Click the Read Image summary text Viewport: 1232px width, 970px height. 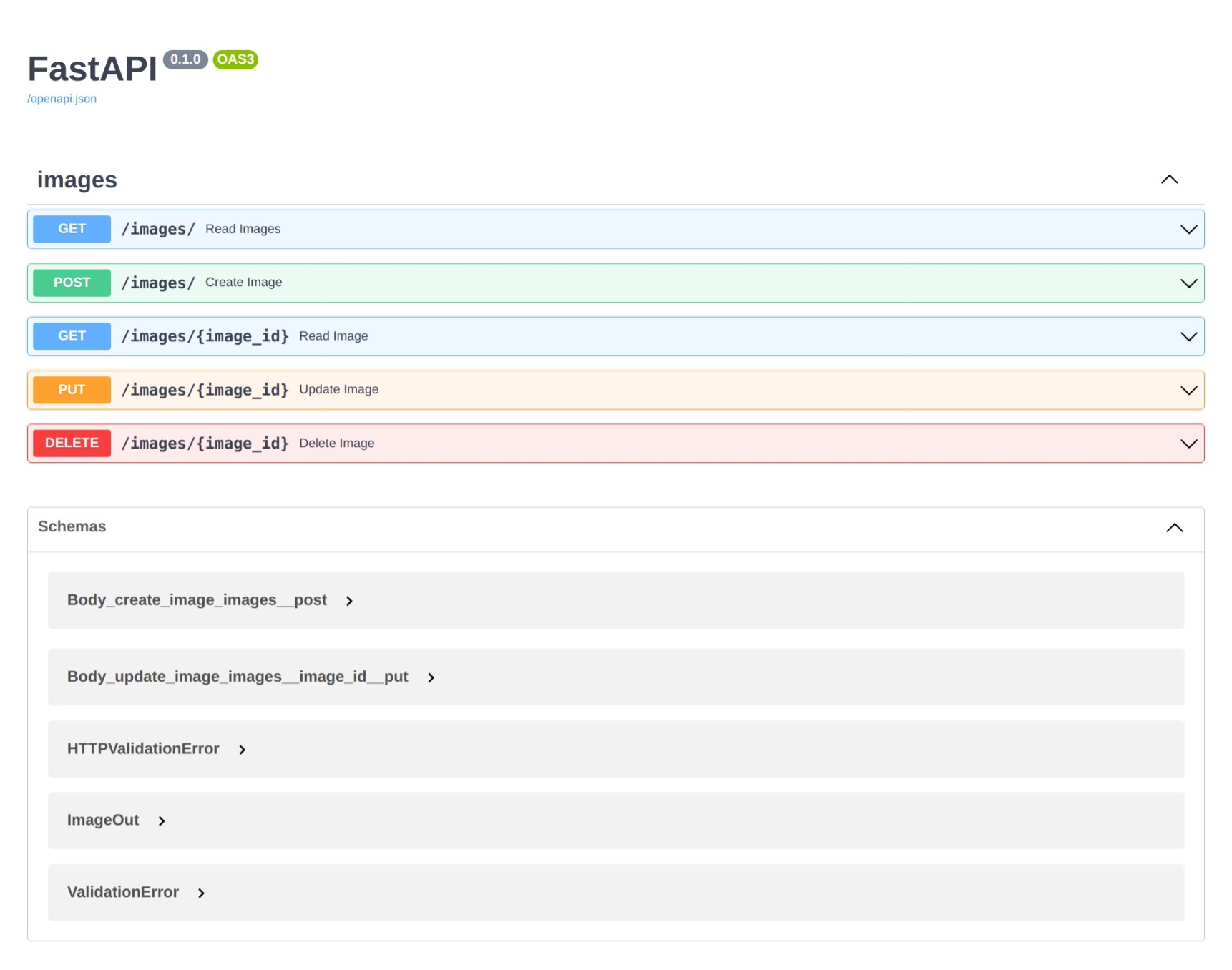(x=333, y=336)
